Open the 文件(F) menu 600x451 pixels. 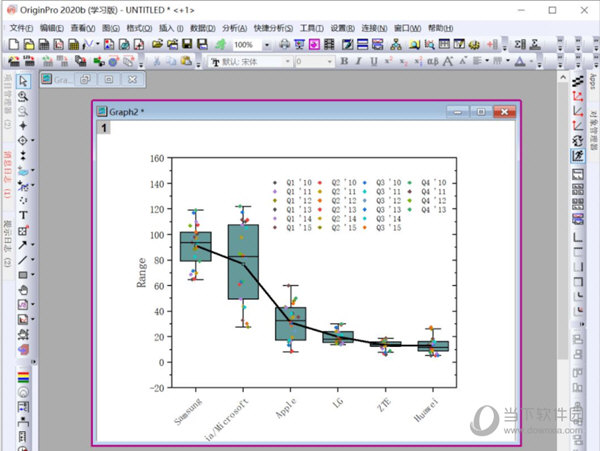(21, 28)
